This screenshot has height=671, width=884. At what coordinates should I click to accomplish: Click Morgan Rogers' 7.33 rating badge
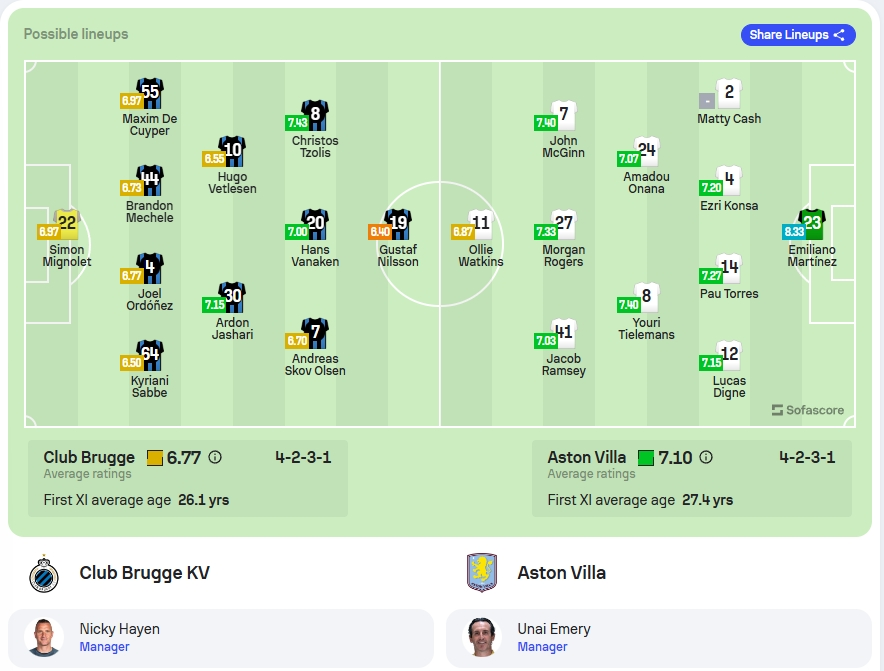pos(546,231)
